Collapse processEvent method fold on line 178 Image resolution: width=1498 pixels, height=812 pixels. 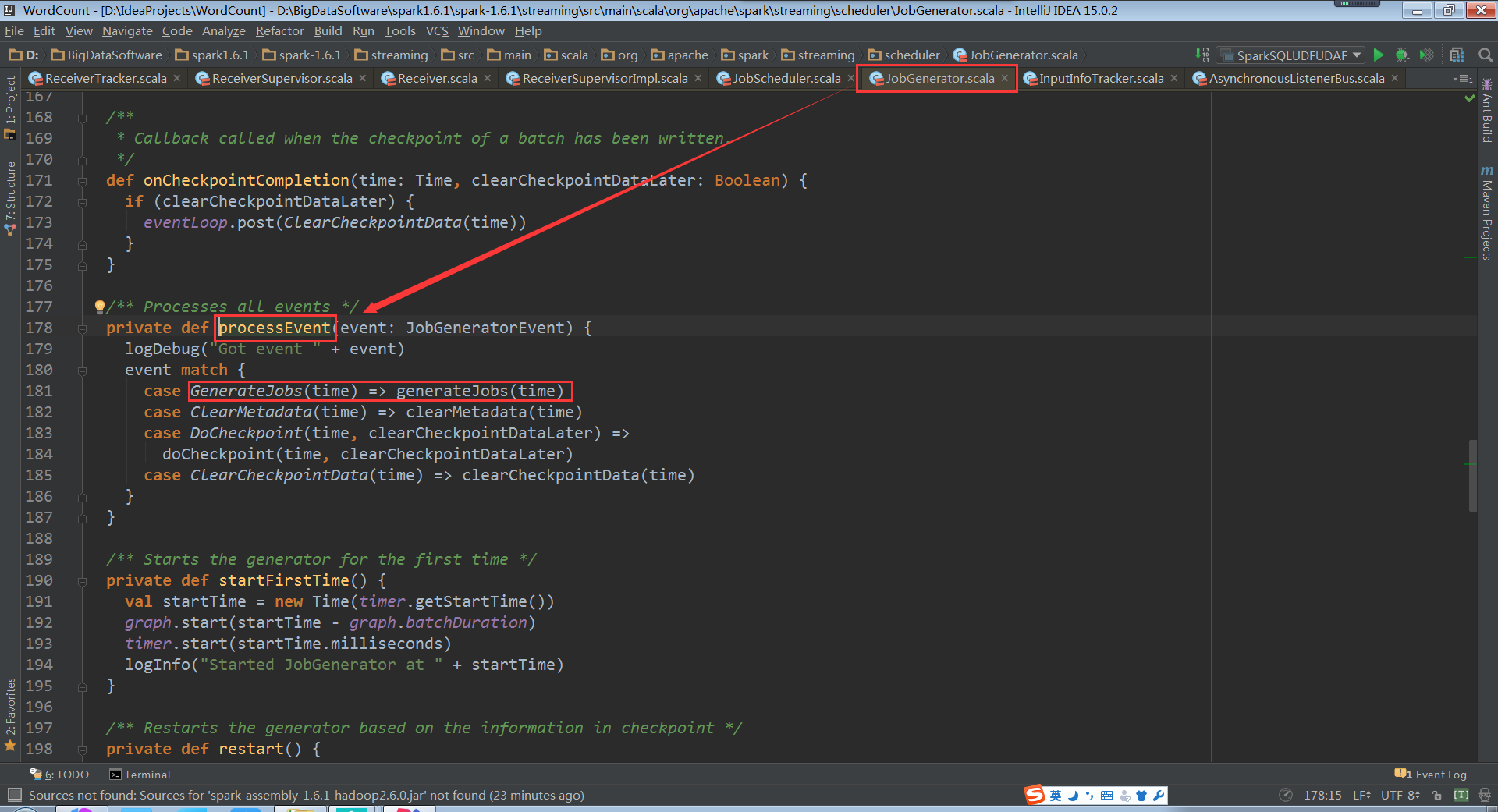click(x=82, y=328)
